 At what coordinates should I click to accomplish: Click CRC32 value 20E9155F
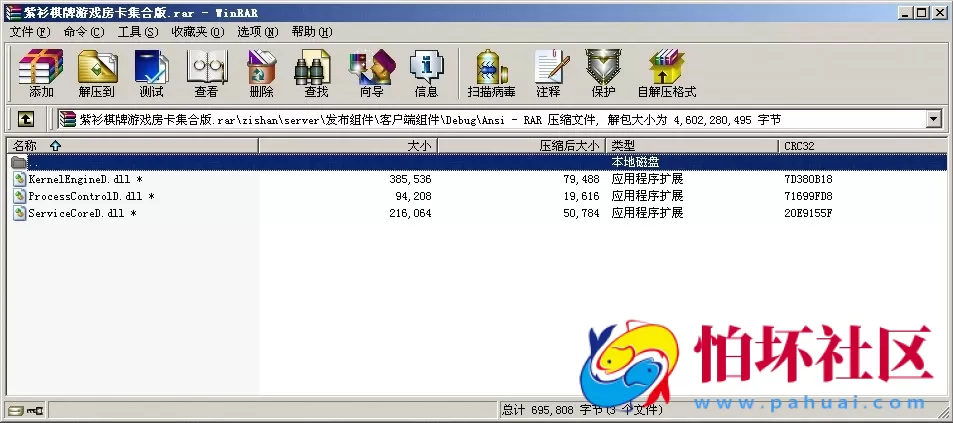click(x=809, y=213)
